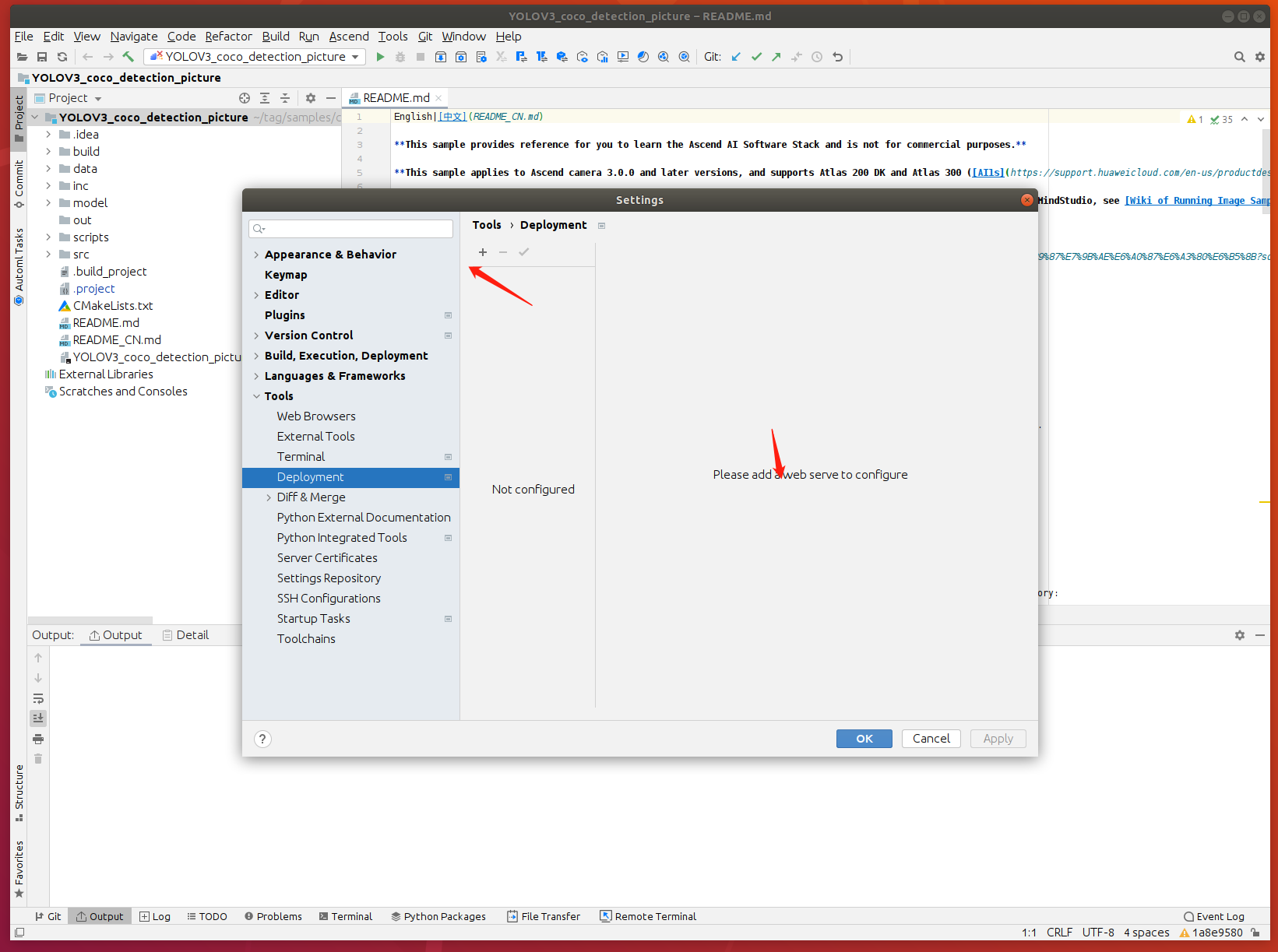Viewport: 1278px width, 952px height.
Task: Expand Appearance & Behavior settings group
Action: [256, 255]
